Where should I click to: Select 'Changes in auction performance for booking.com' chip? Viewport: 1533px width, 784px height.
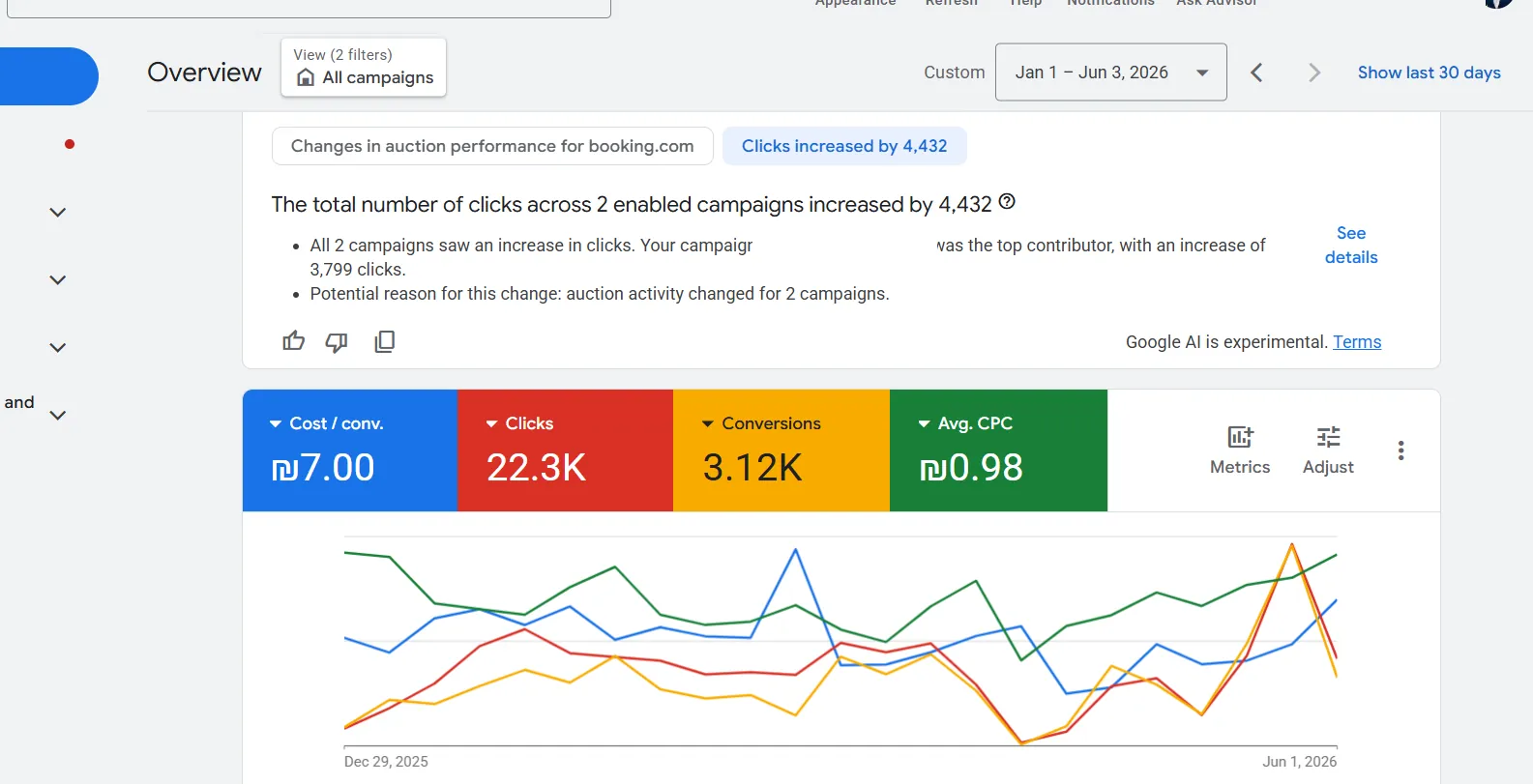pyautogui.click(x=492, y=146)
